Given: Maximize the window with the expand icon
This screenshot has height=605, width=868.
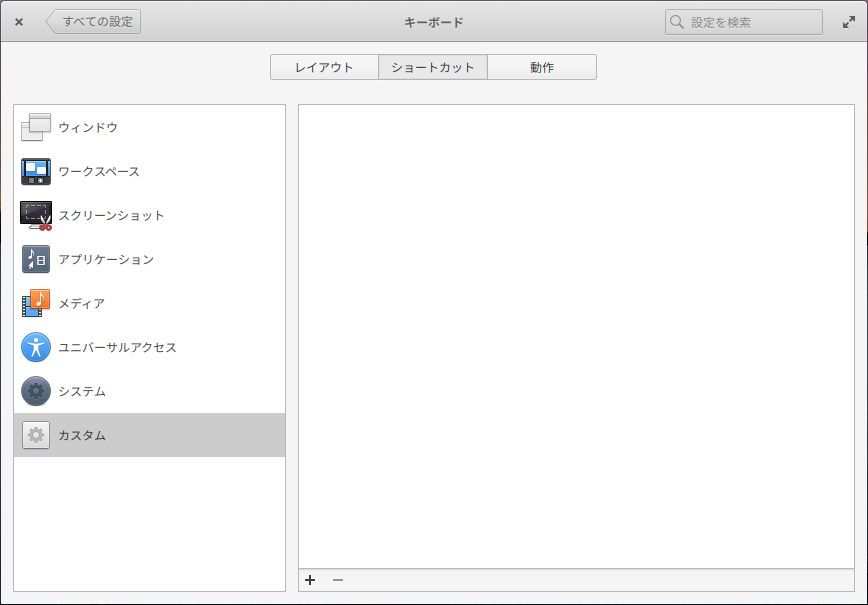Looking at the screenshot, I should click(849, 22).
